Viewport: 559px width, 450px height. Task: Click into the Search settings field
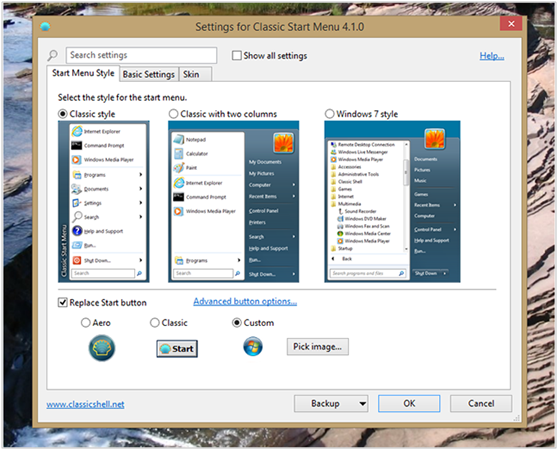[x=141, y=55]
